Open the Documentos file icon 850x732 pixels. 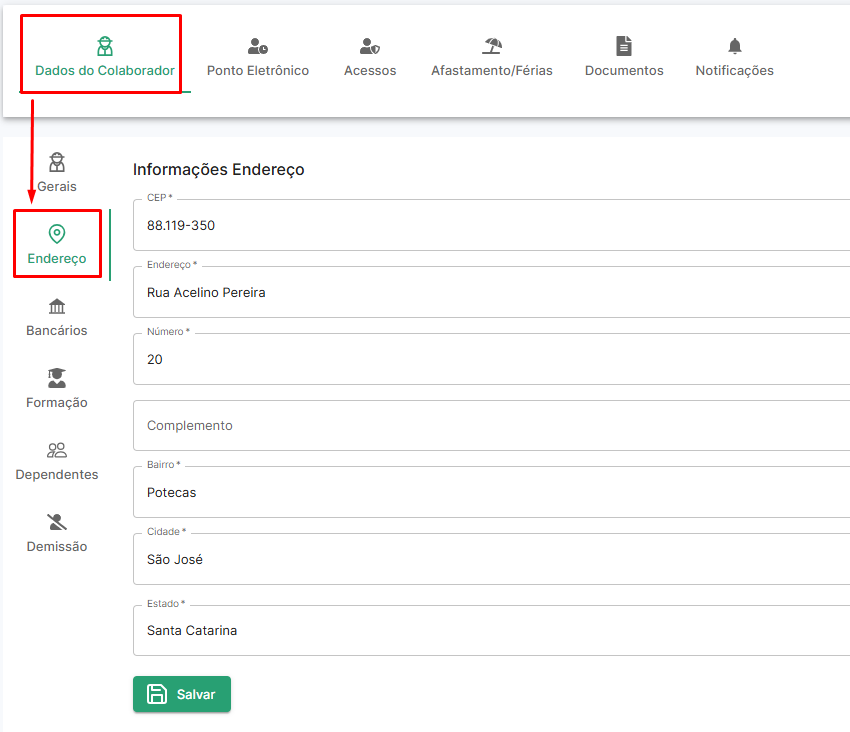(624, 46)
